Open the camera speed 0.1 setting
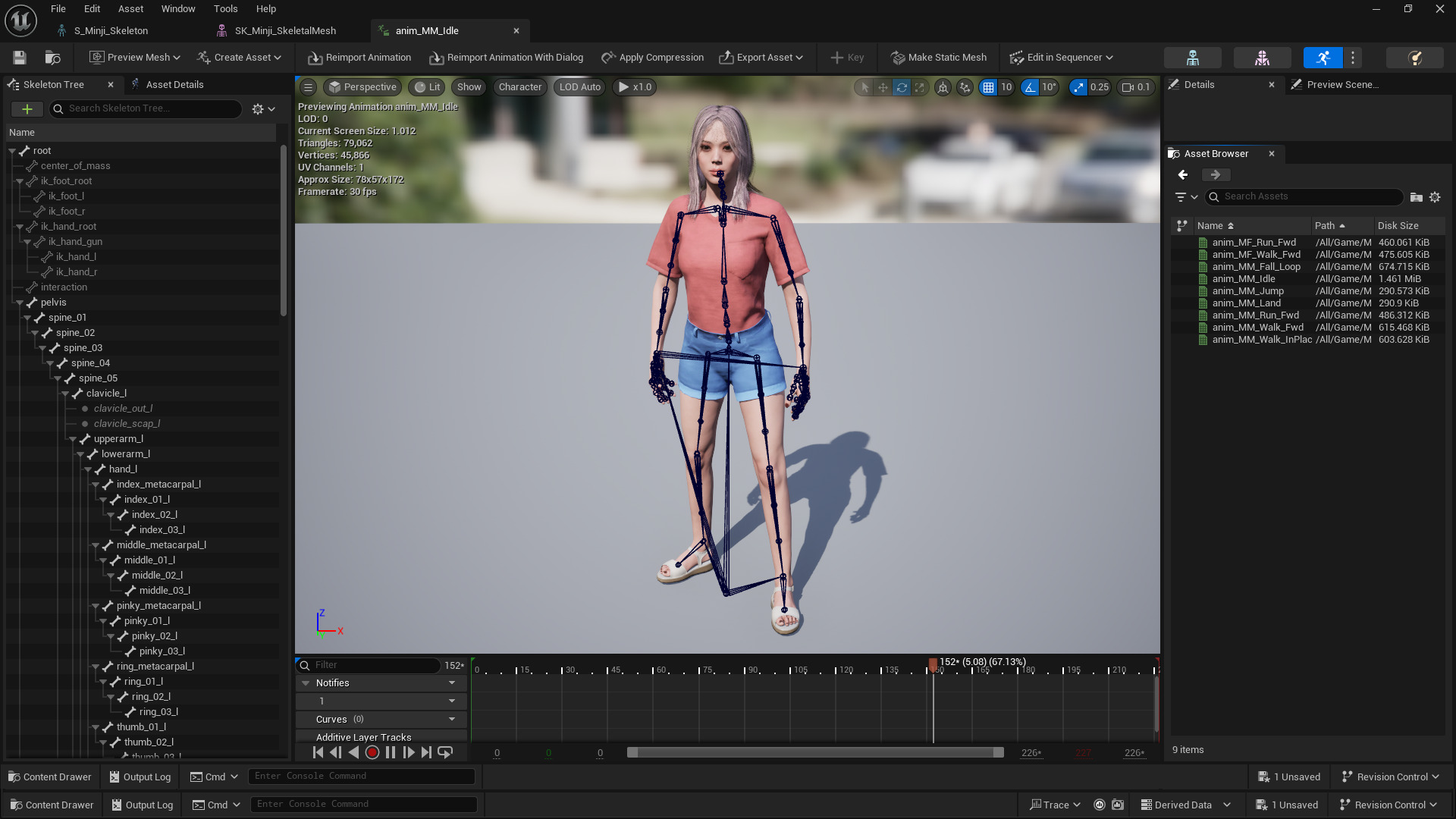Image resolution: width=1456 pixels, height=819 pixels. pyautogui.click(x=1136, y=87)
